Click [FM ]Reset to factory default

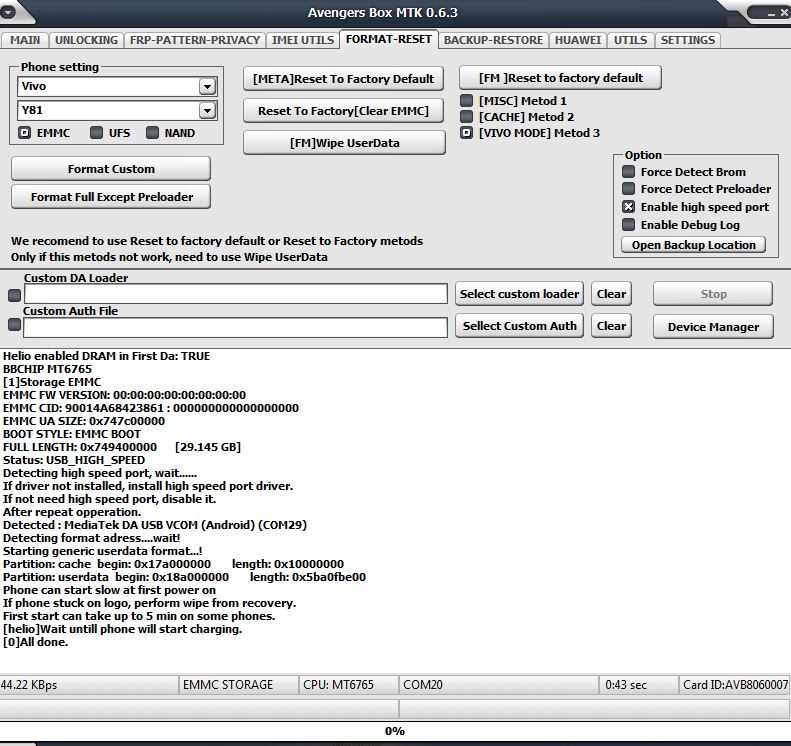tap(560, 78)
